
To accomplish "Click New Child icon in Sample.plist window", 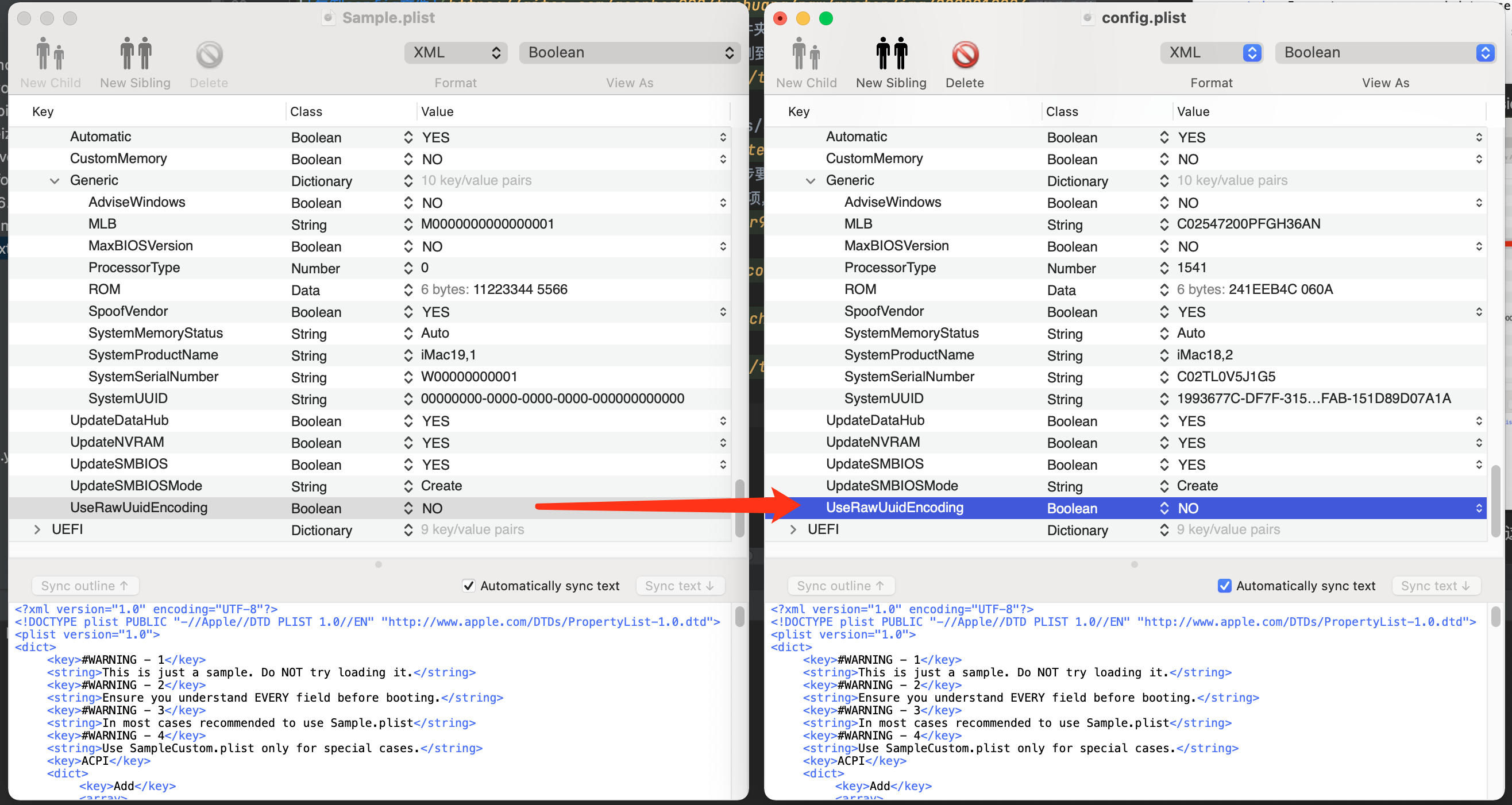I will tap(50, 54).
